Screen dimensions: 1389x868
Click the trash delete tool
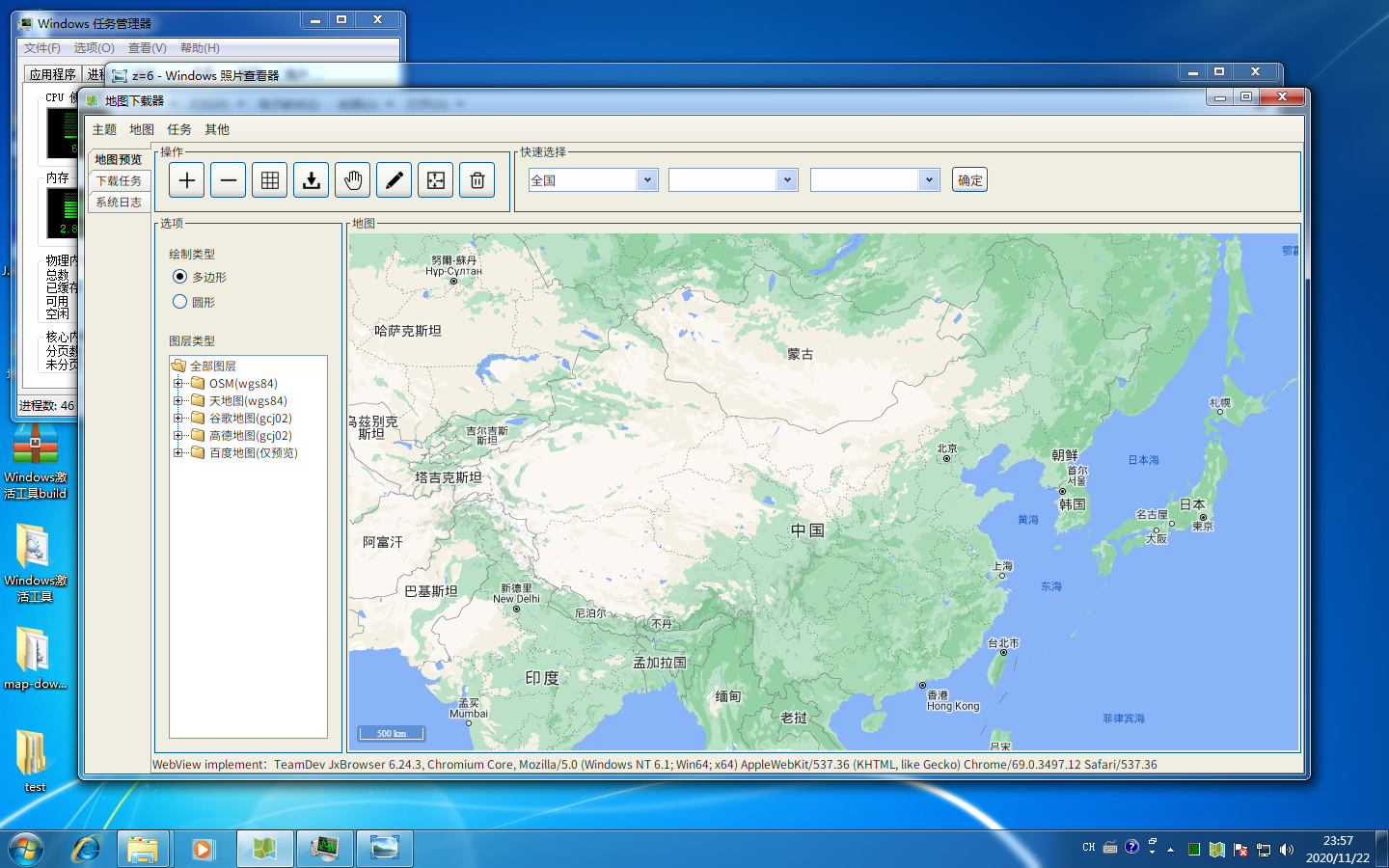point(477,180)
